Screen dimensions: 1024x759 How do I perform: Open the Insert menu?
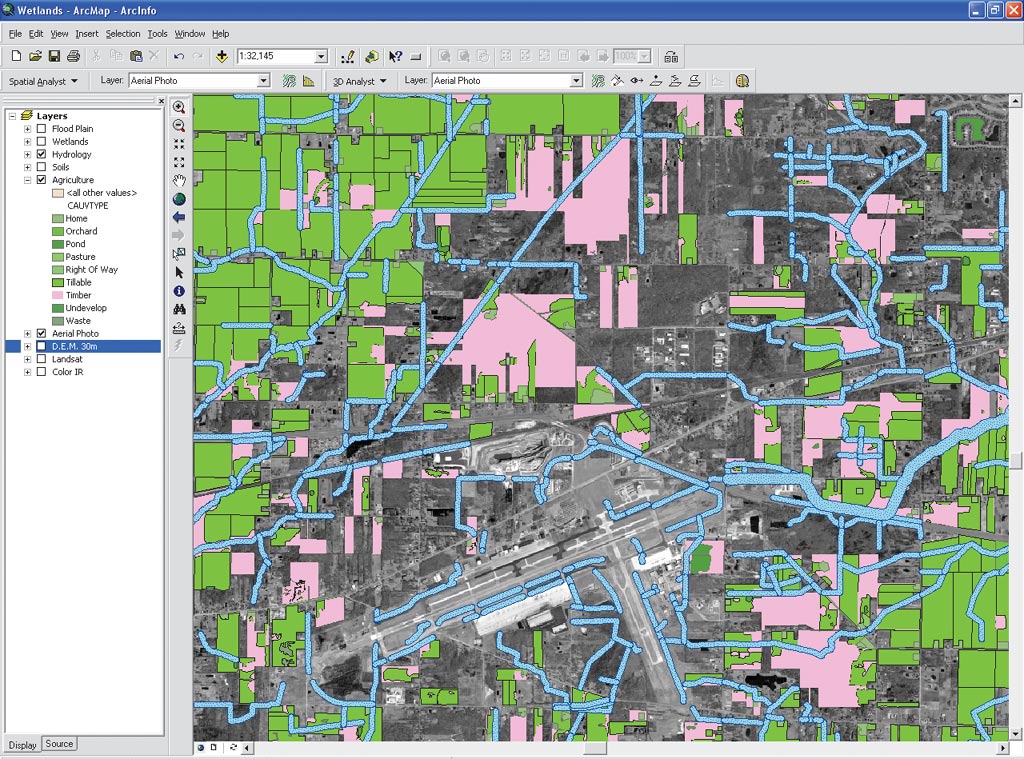87,33
